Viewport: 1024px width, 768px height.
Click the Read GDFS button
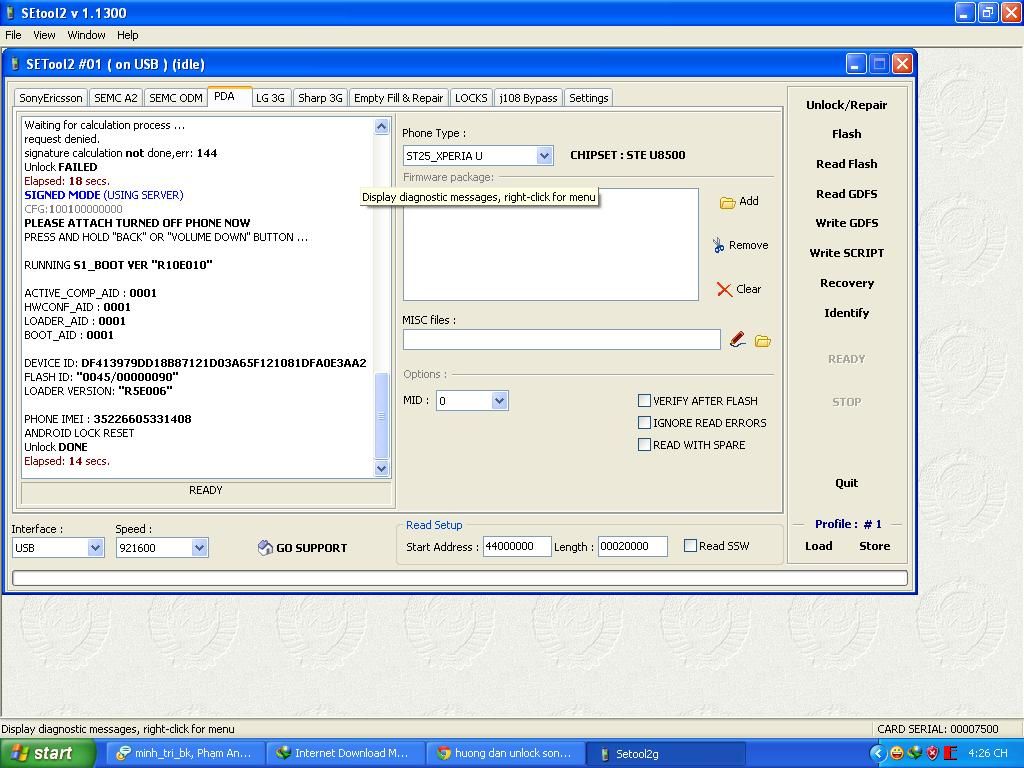(846, 194)
